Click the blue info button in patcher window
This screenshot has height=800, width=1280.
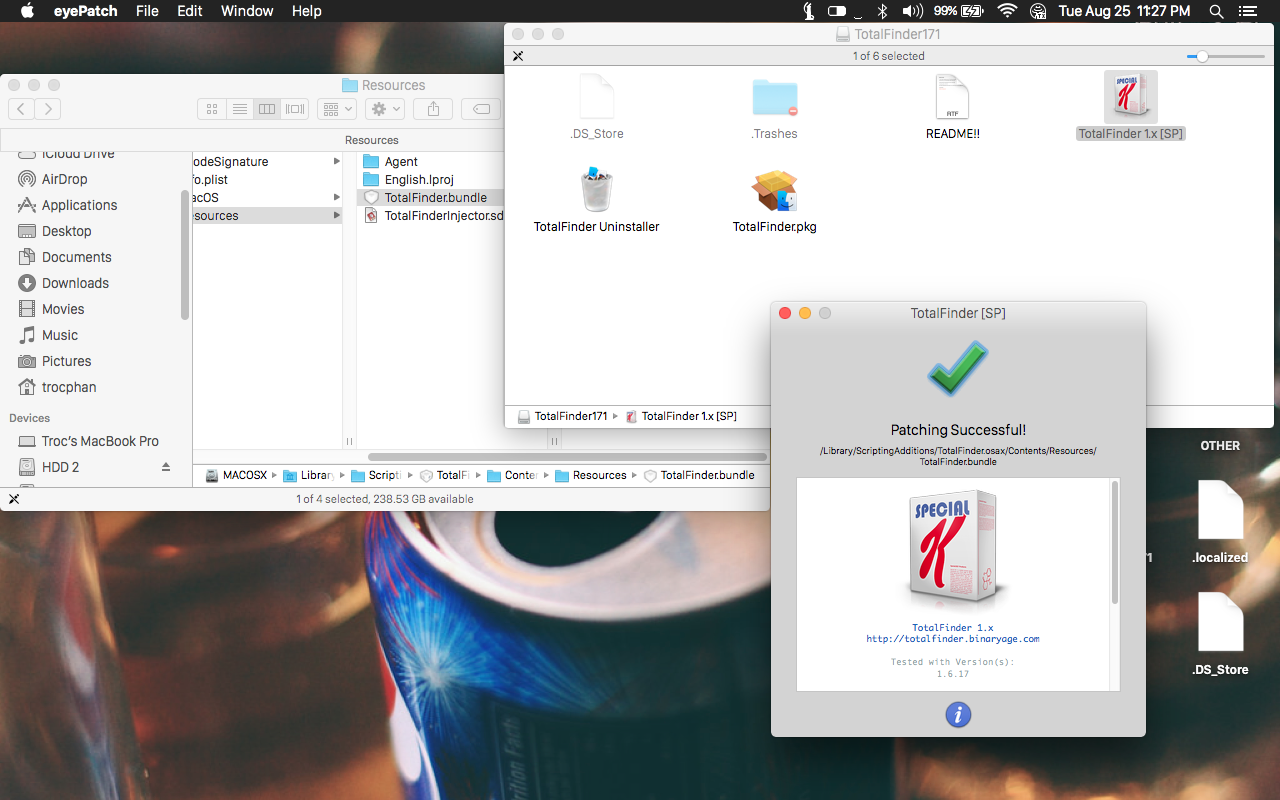coord(958,714)
